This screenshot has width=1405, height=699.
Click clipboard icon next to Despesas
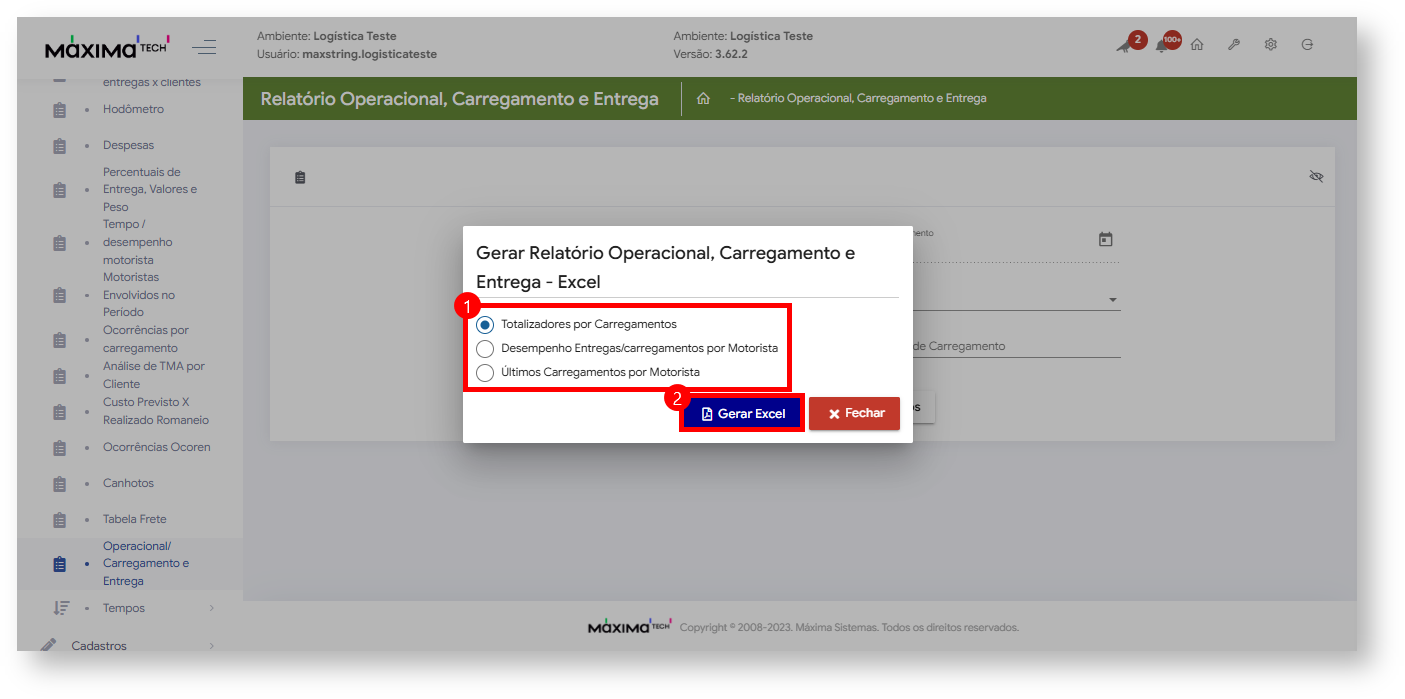pos(59,146)
